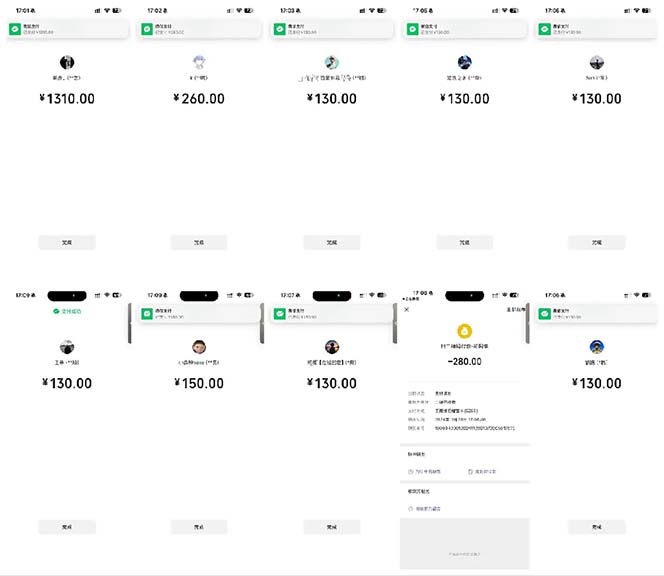Click the yellow money bag icon
This screenshot has width=664, height=576.
[465, 331]
